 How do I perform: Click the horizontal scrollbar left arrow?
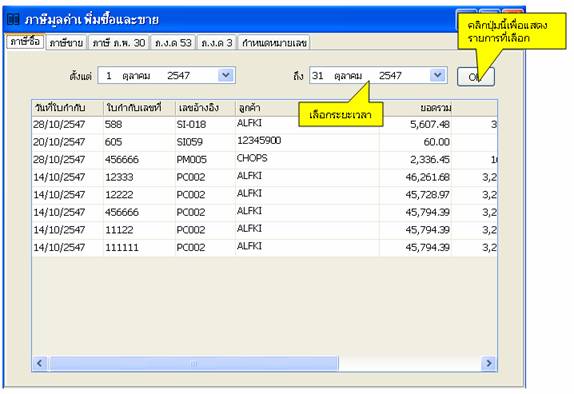tap(39, 363)
